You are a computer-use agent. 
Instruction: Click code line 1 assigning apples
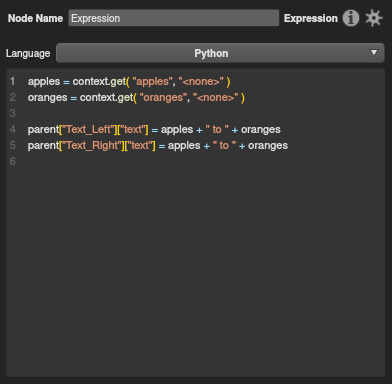click(129, 81)
